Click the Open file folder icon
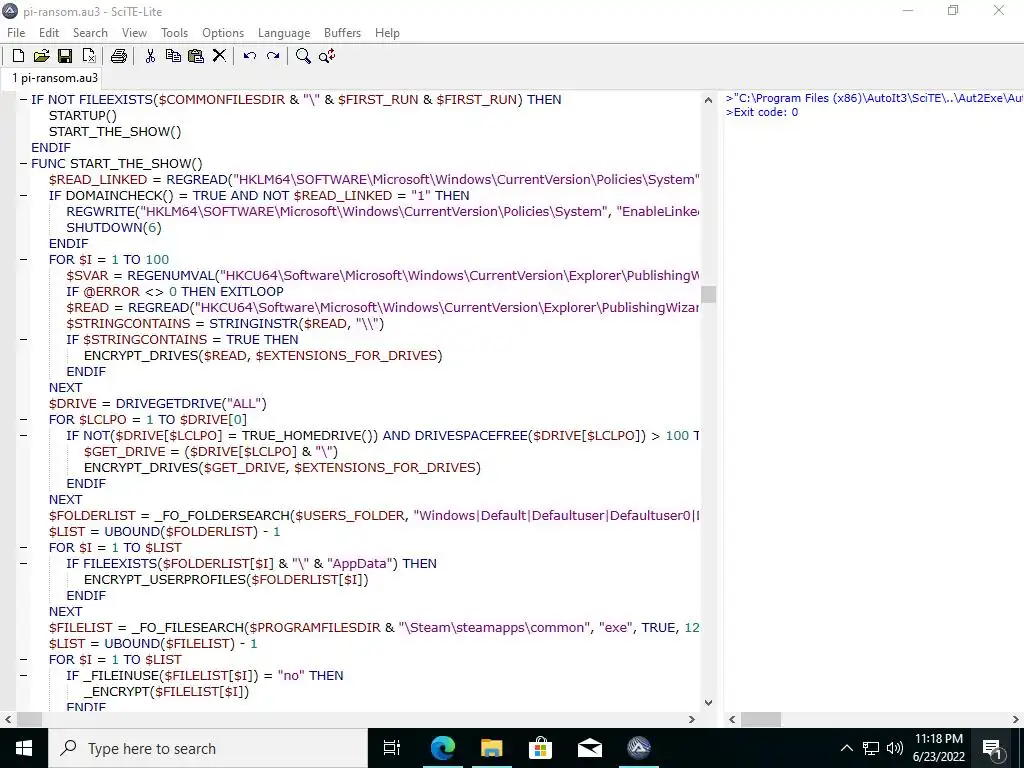 41,56
